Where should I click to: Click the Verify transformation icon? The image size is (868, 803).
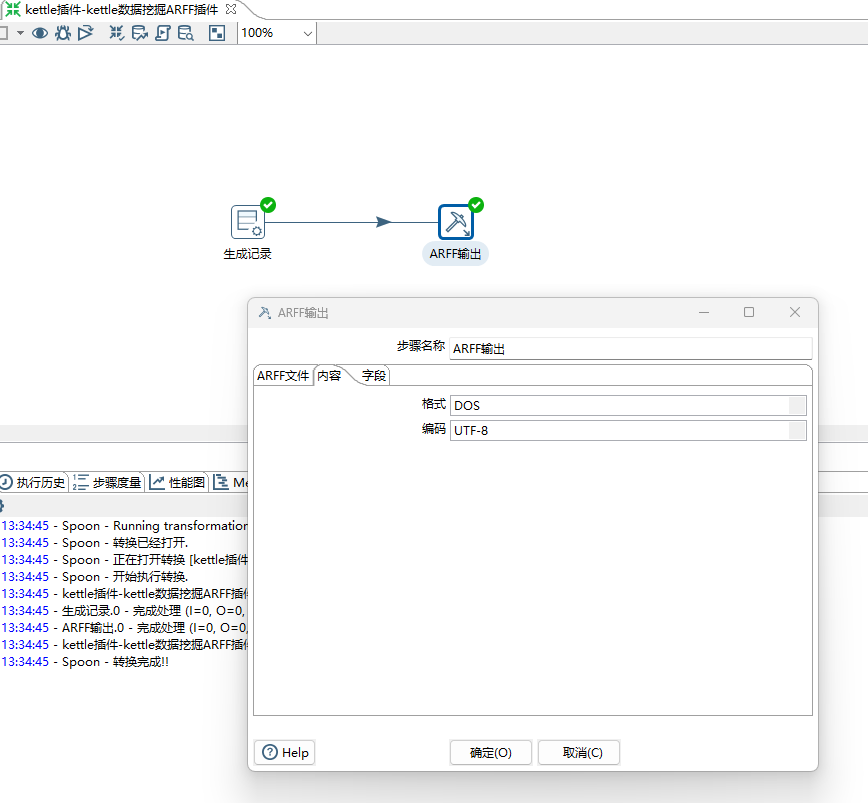click(116, 33)
